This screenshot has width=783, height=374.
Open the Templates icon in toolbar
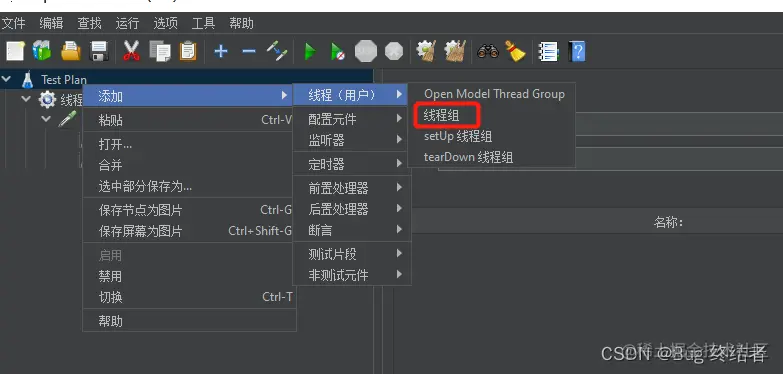click(42, 51)
